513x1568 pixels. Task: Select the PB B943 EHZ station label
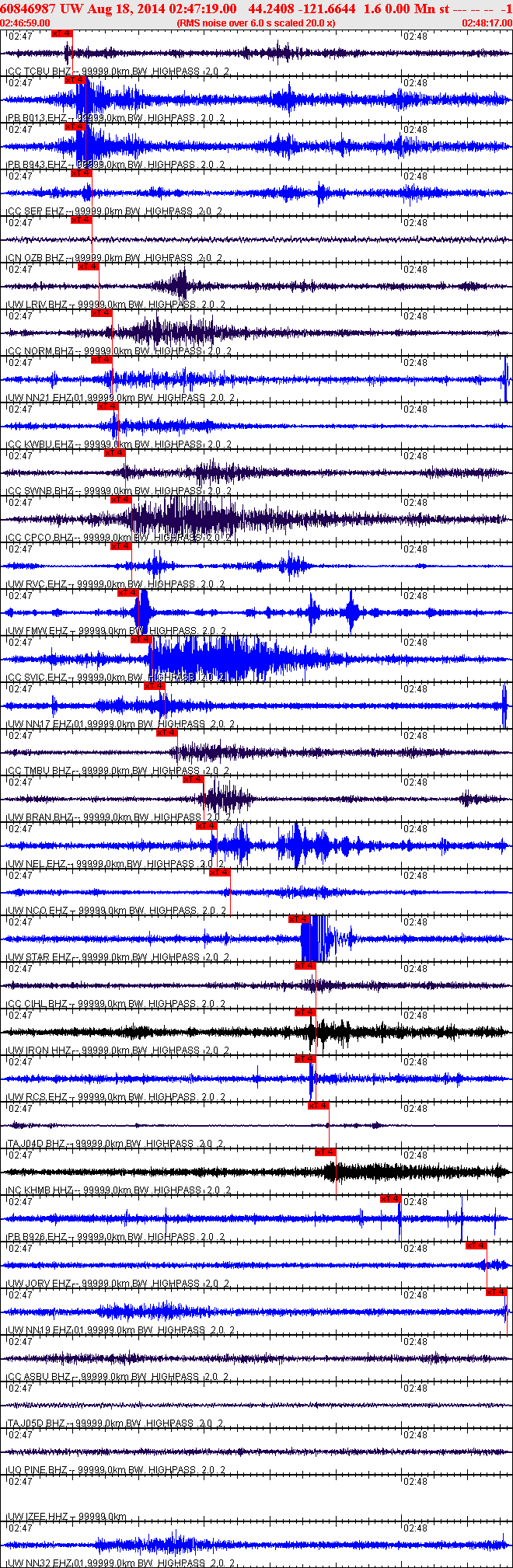37,165
